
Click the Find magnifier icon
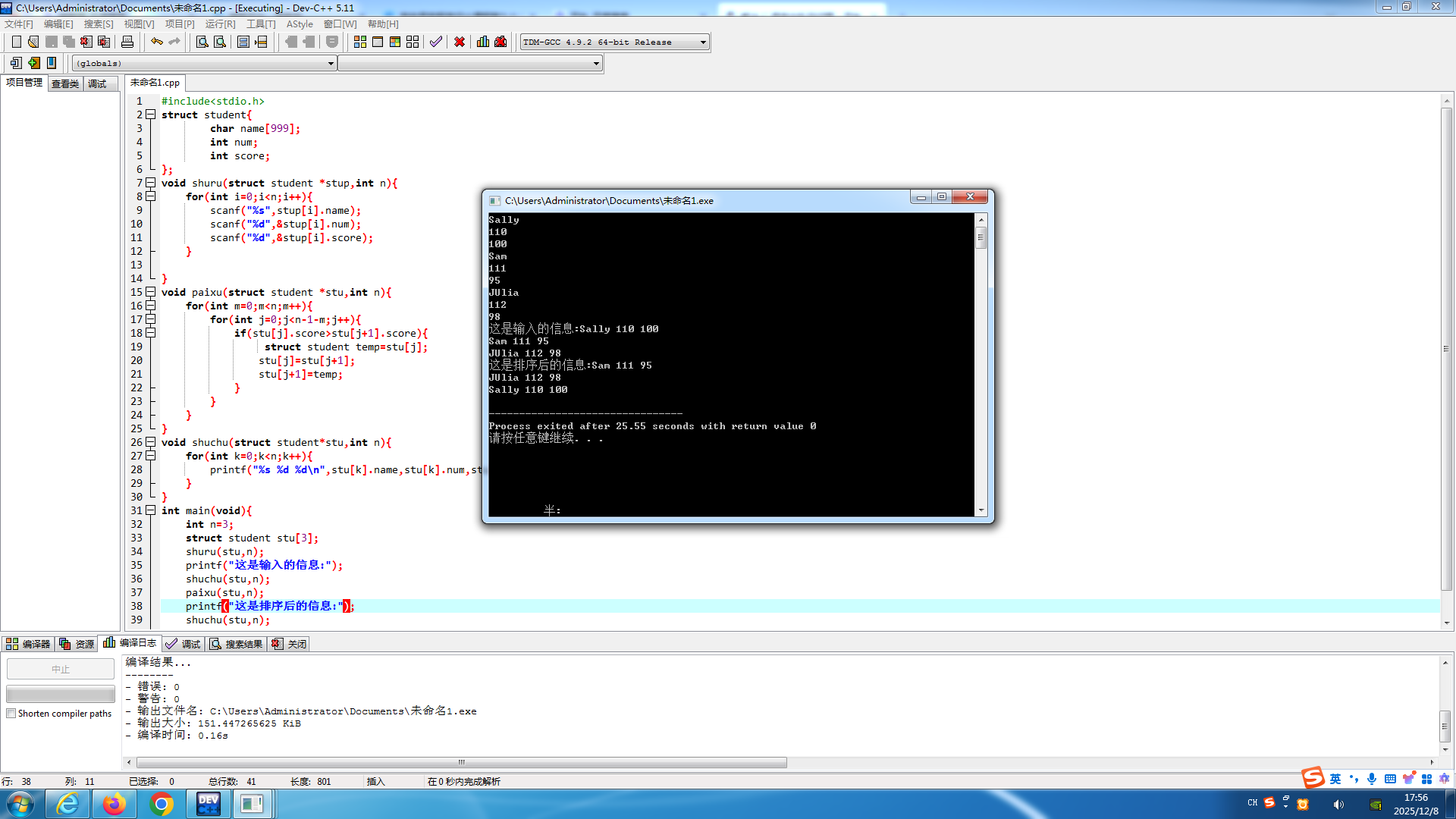(202, 42)
